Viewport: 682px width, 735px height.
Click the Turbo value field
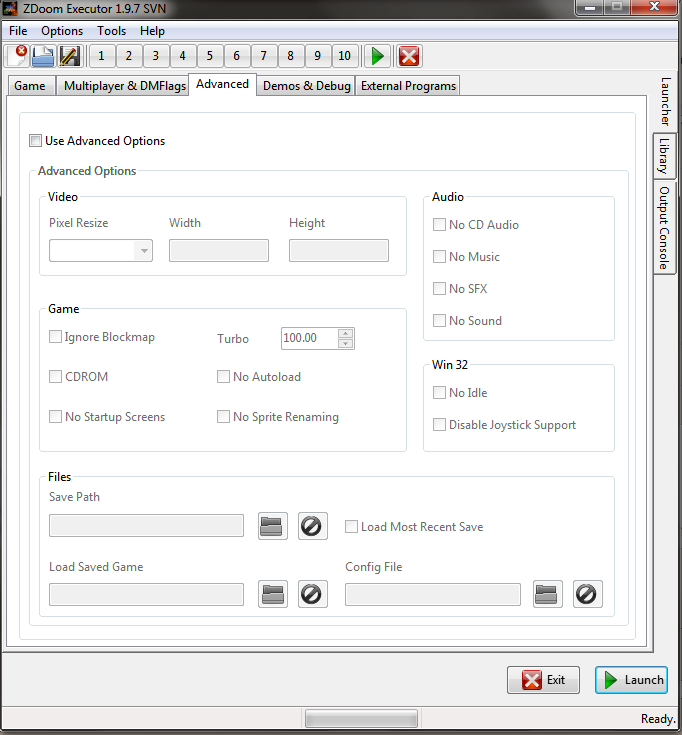(x=309, y=338)
